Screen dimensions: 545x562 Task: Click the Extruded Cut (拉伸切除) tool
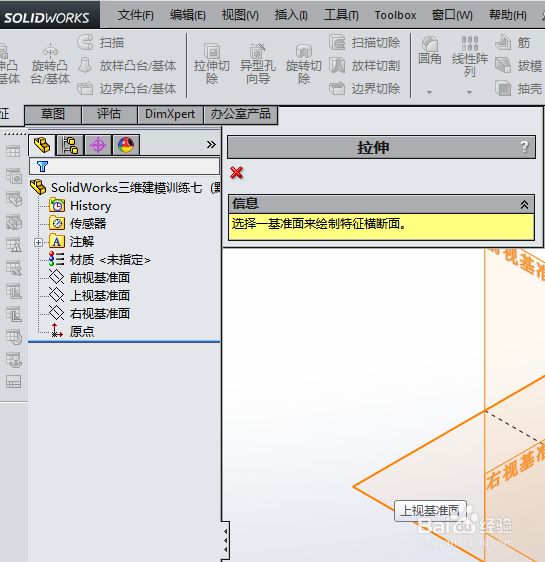click(x=212, y=65)
